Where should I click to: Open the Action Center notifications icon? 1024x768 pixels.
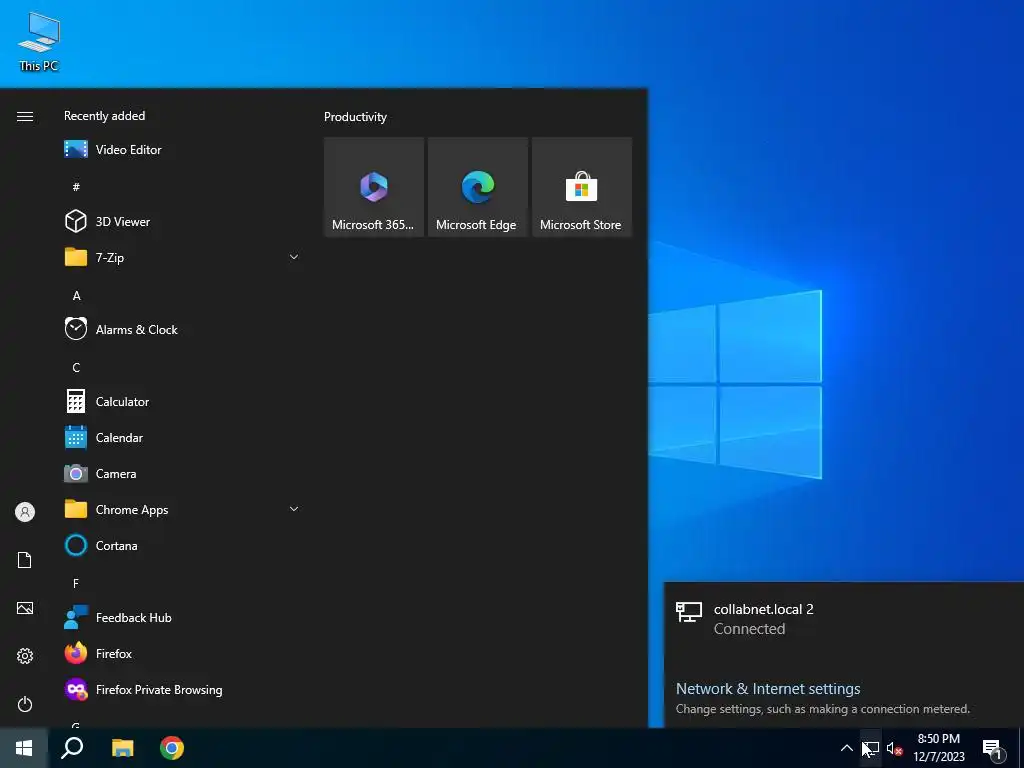(x=993, y=748)
